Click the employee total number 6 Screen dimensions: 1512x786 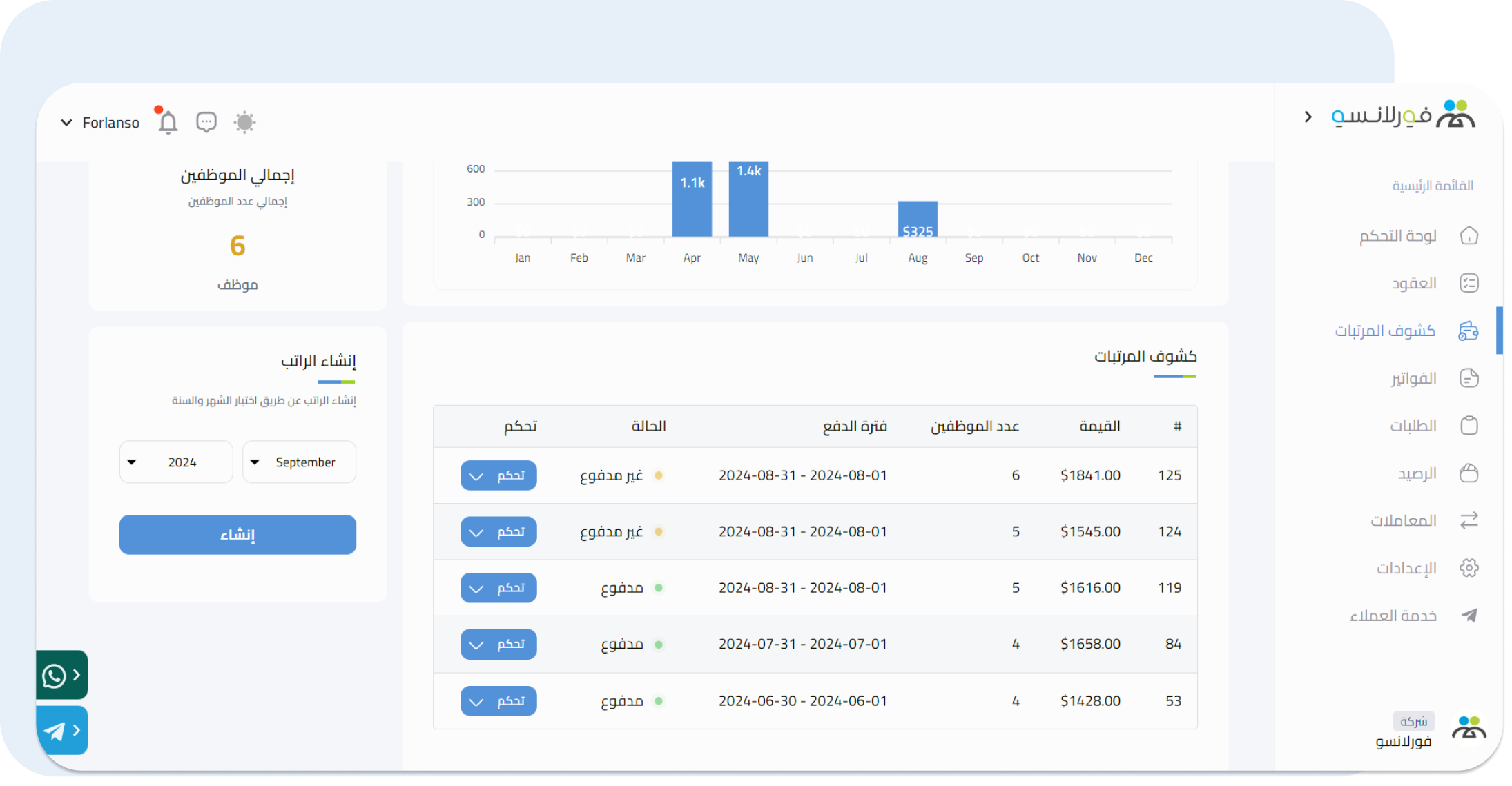tap(238, 246)
